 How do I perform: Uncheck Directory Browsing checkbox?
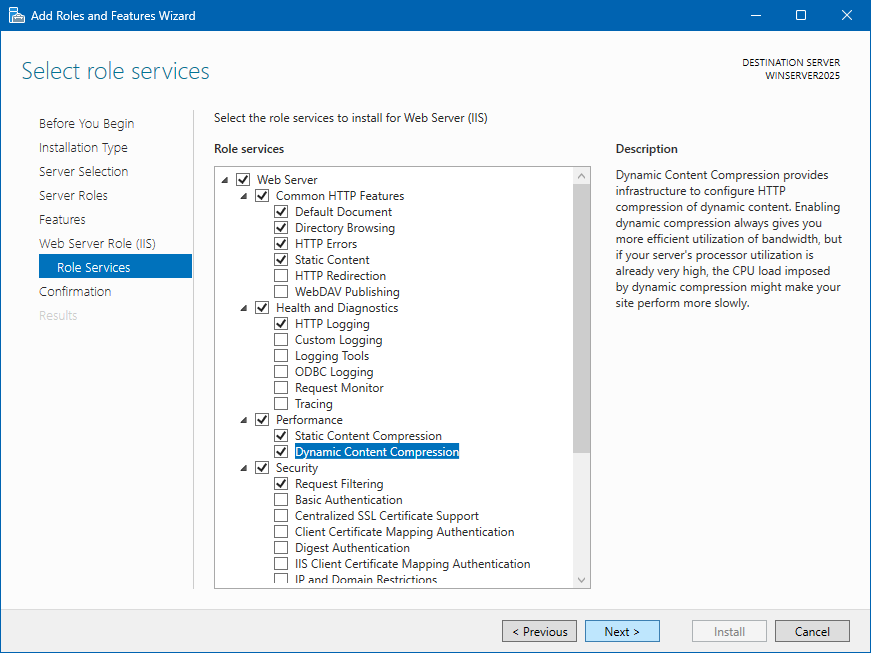click(281, 228)
